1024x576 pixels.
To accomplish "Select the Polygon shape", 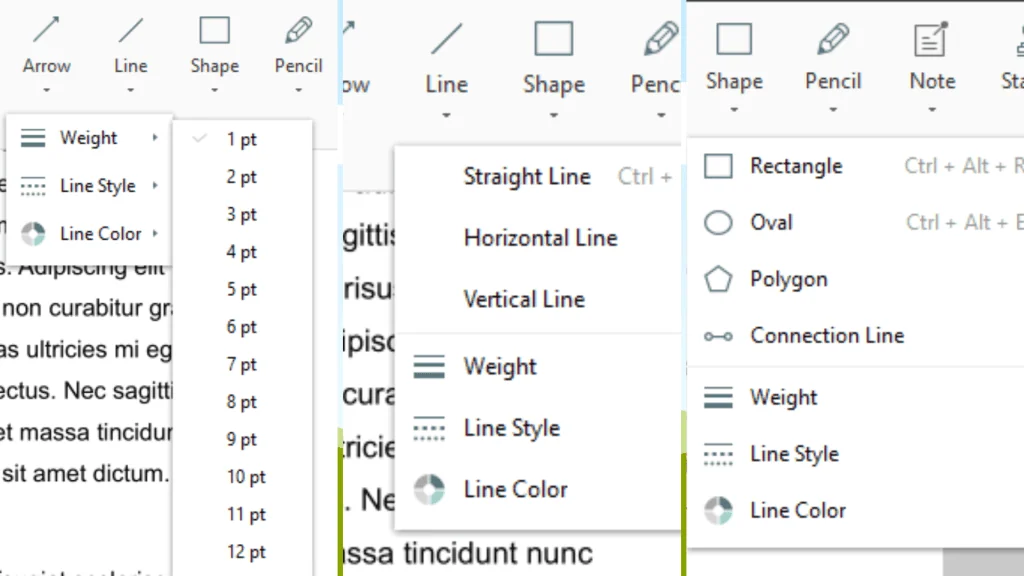I will tap(790, 279).
